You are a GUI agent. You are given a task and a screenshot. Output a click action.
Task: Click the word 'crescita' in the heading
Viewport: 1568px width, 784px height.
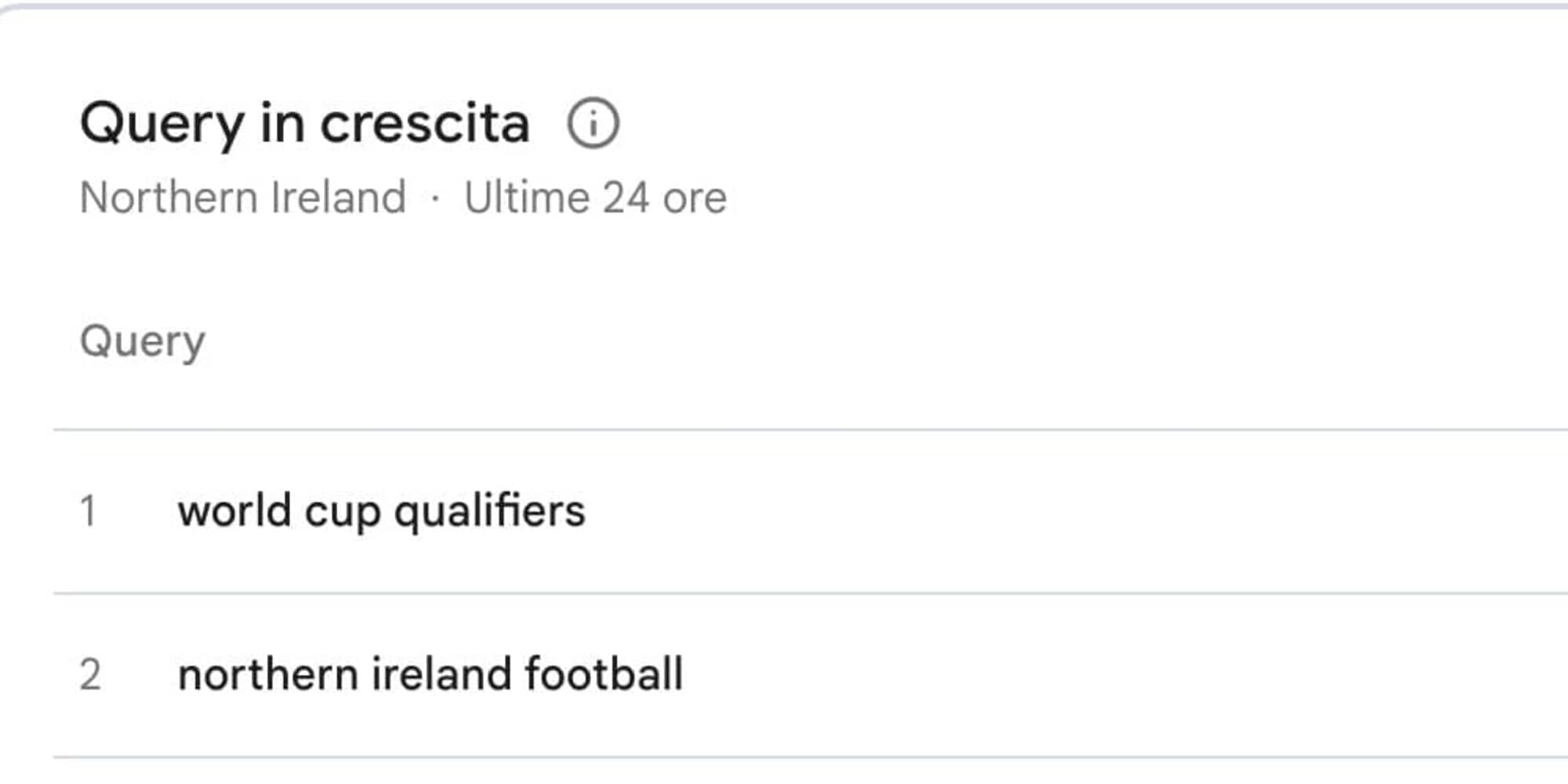point(425,124)
